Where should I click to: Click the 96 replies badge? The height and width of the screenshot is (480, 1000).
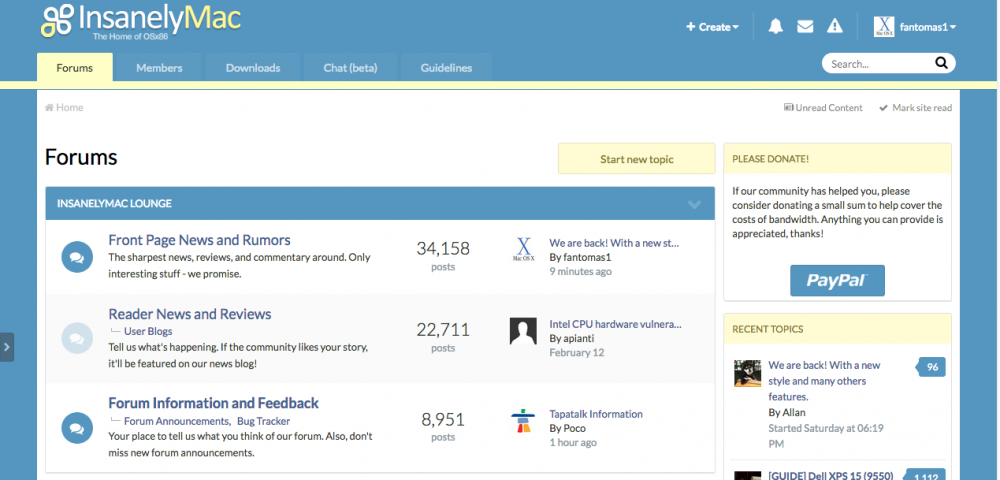[x=932, y=367]
